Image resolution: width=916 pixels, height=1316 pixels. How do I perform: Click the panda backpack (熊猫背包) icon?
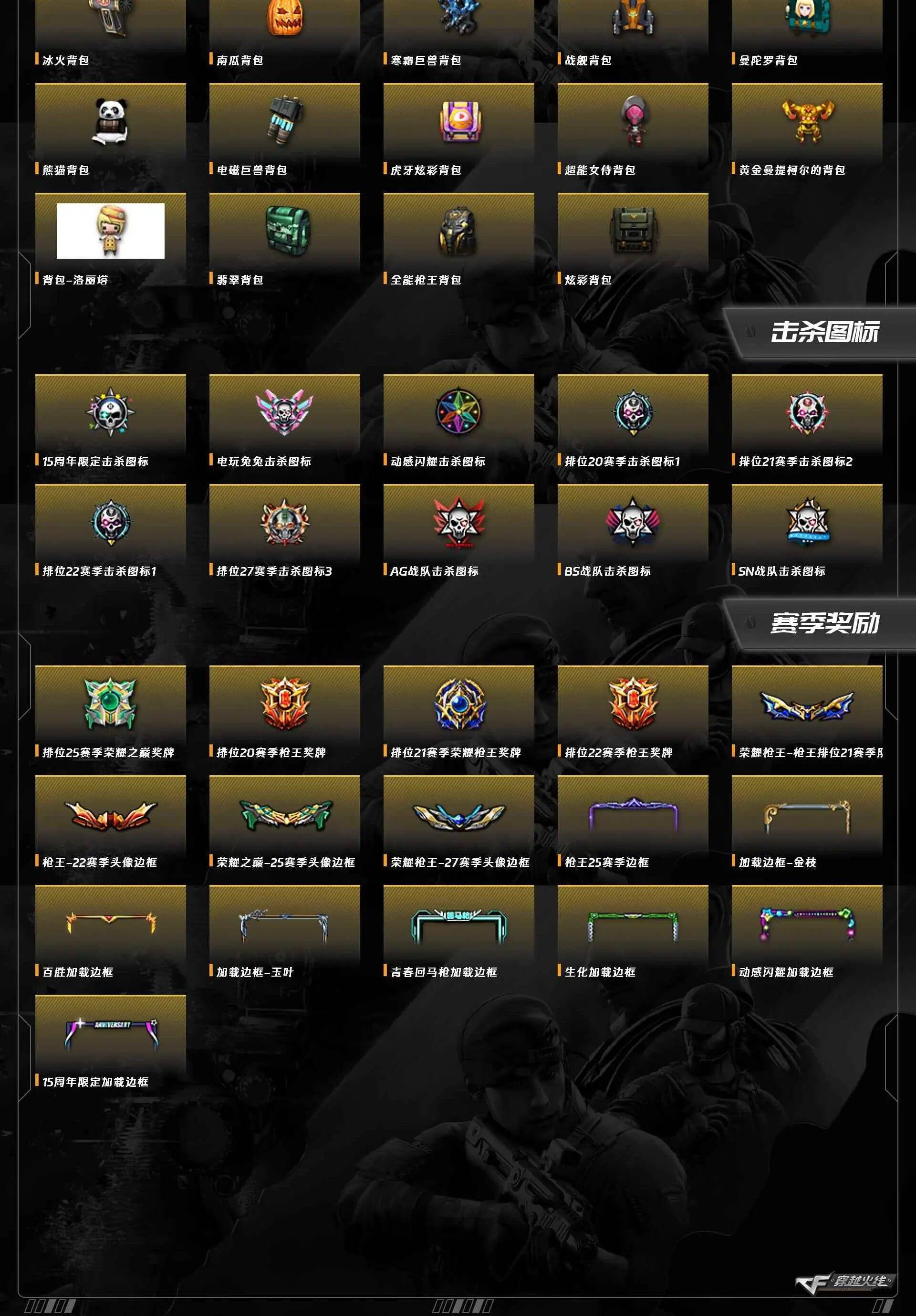pyautogui.click(x=111, y=121)
